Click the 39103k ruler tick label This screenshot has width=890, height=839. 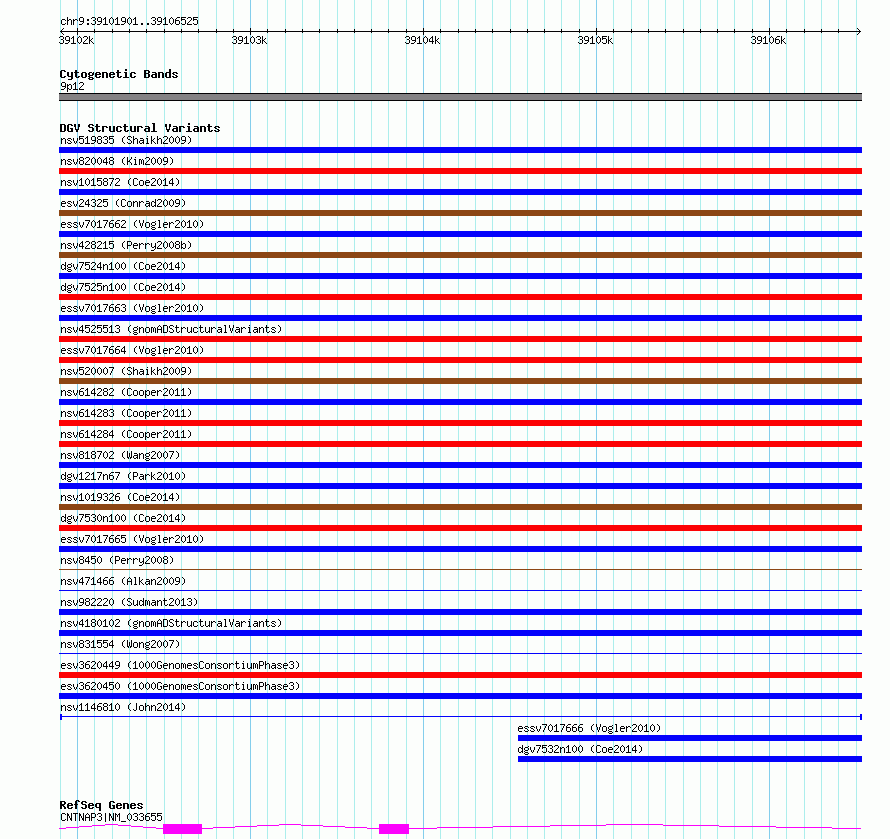(x=249, y=40)
